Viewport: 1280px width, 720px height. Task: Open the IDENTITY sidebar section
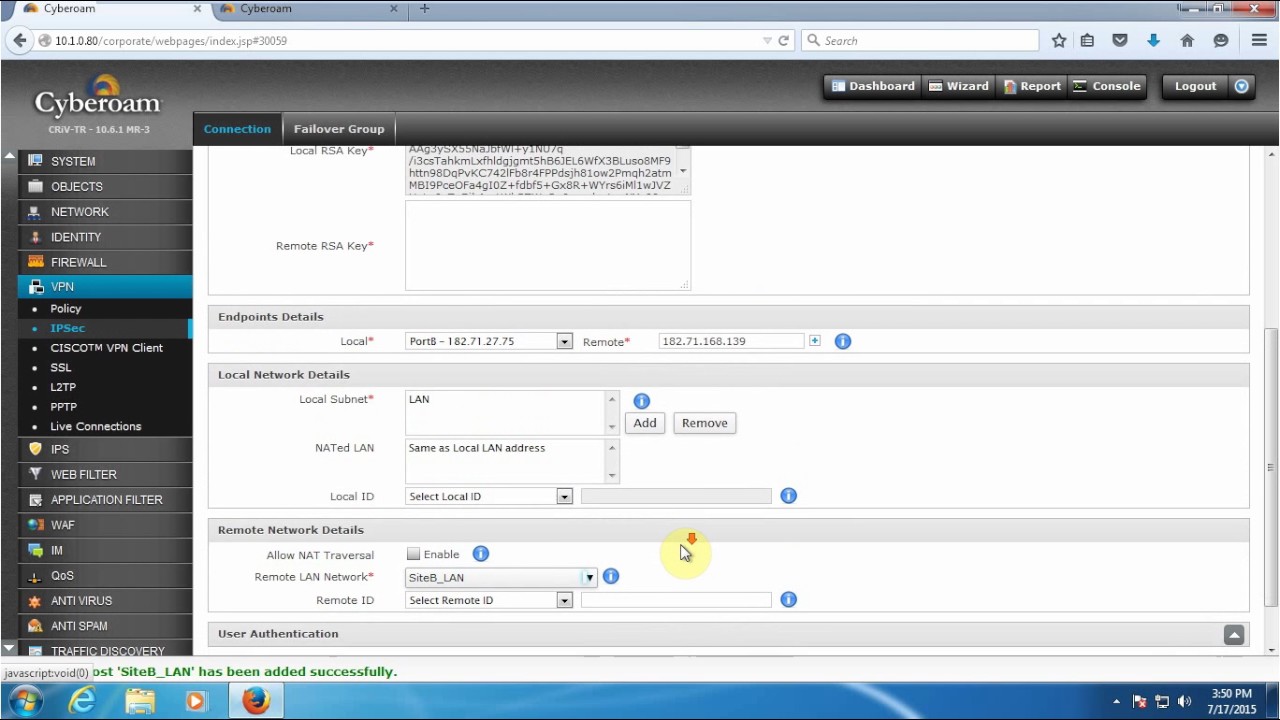(x=105, y=237)
